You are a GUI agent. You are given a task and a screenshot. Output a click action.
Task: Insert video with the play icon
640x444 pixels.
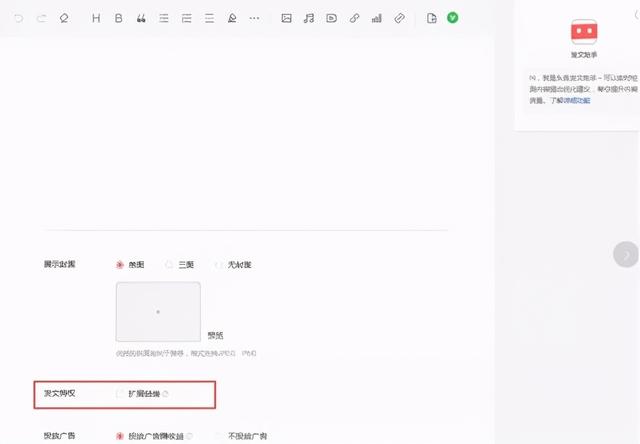coord(331,18)
